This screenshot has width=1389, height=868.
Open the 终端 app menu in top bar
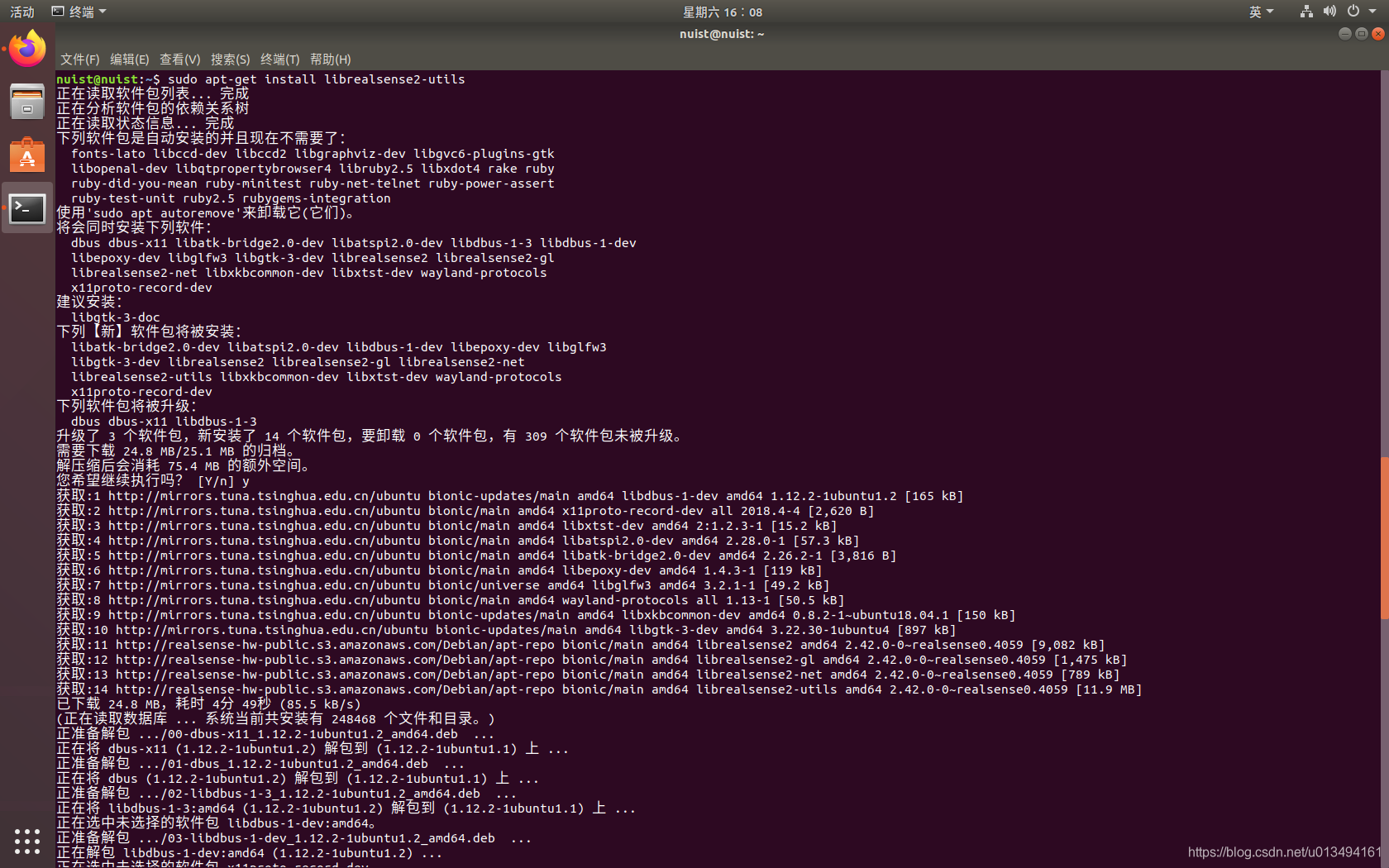pos(79,12)
